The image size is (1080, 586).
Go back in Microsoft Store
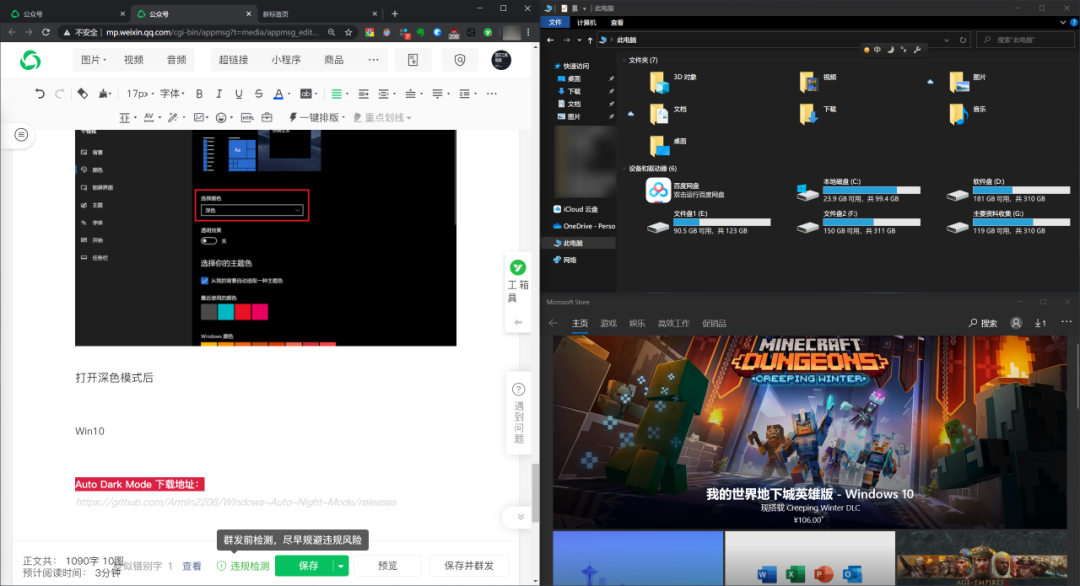[x=553, y=323]
